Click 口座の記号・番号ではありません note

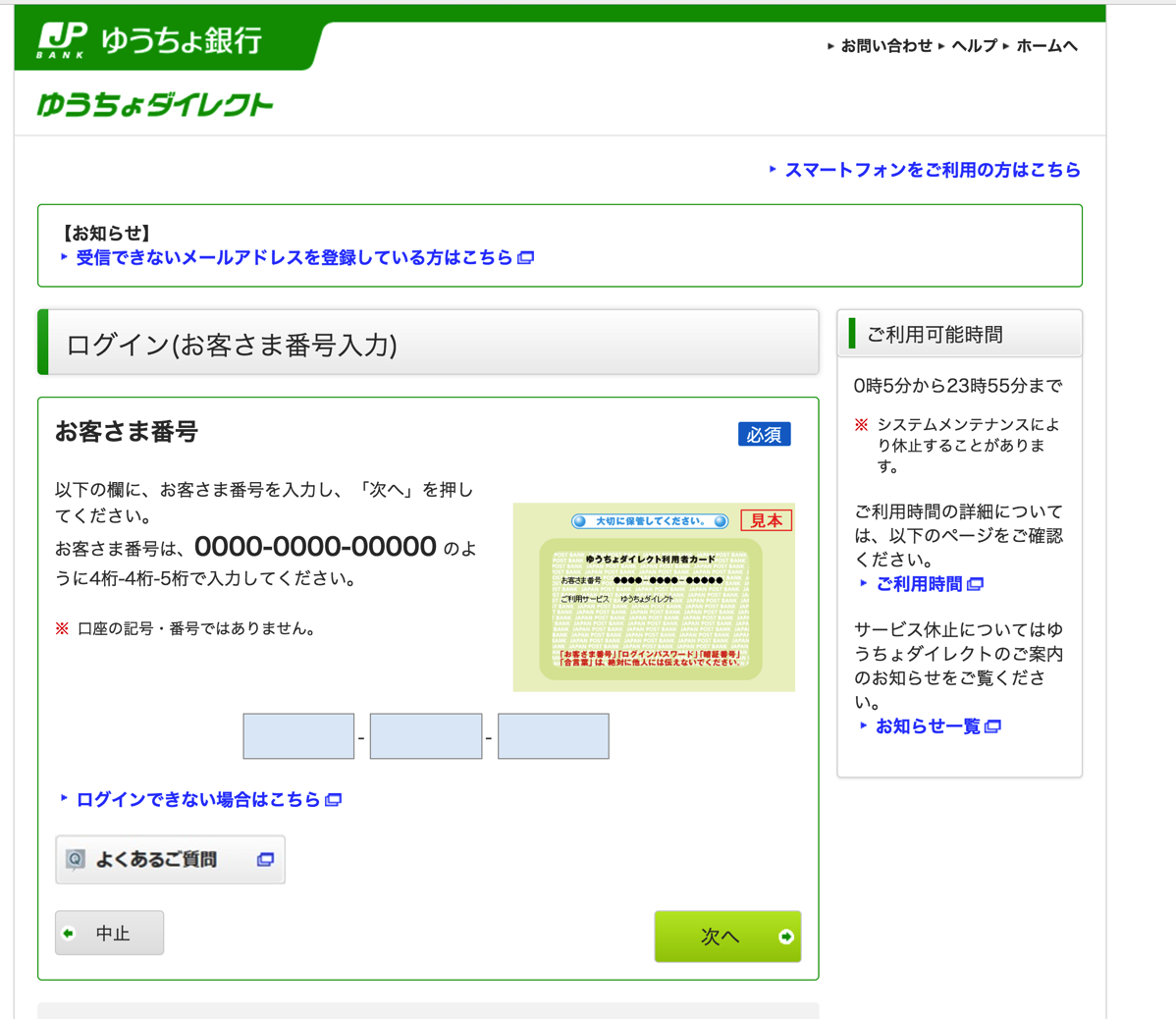(195, 628)
